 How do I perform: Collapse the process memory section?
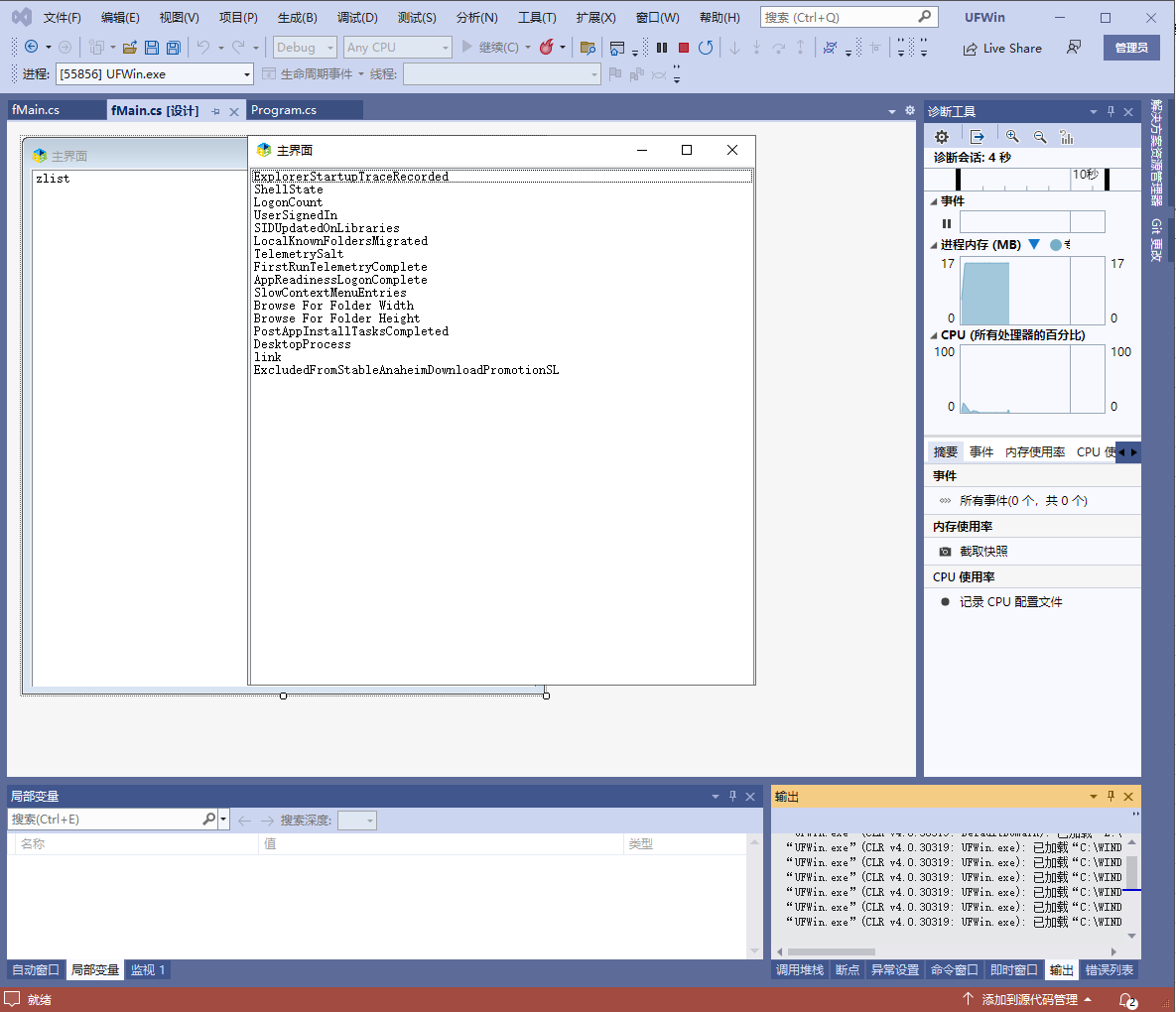click(934, 245)
